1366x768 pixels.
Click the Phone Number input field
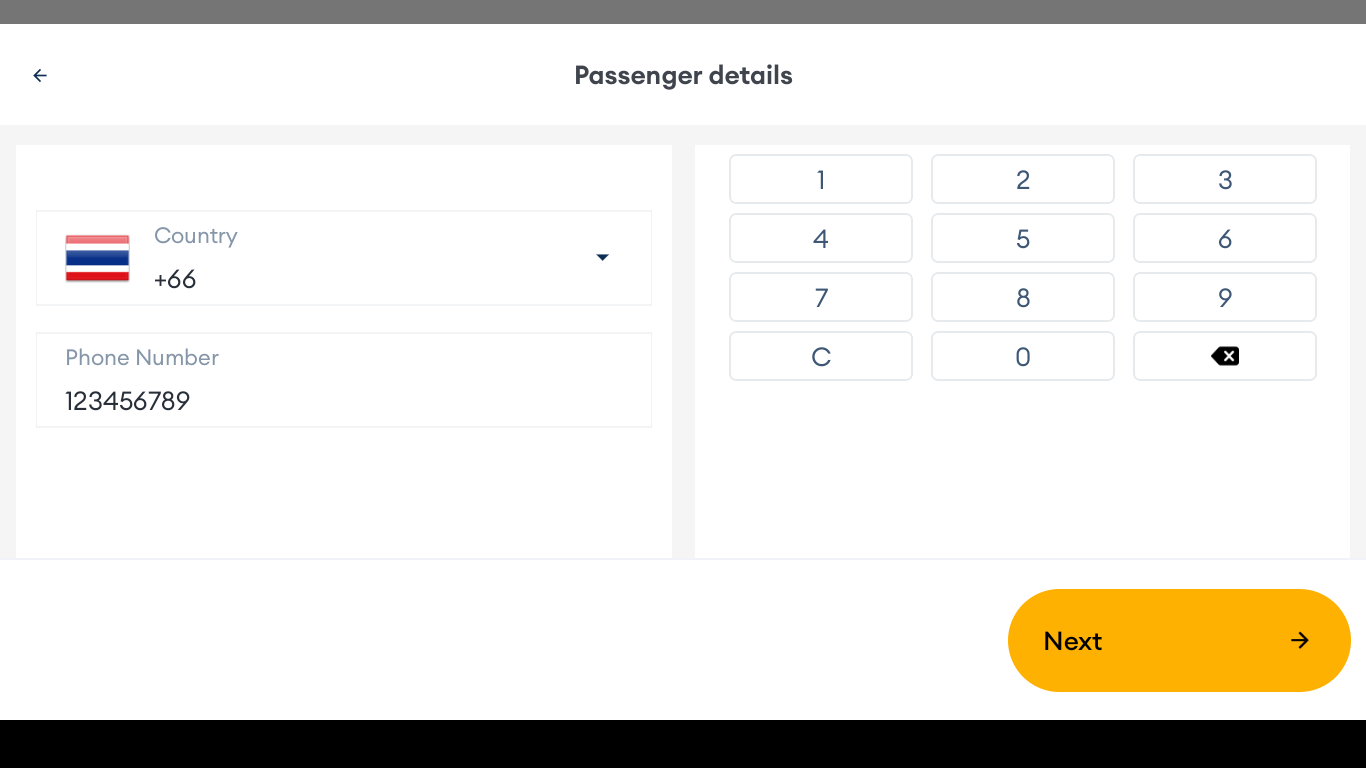[343, 381]
